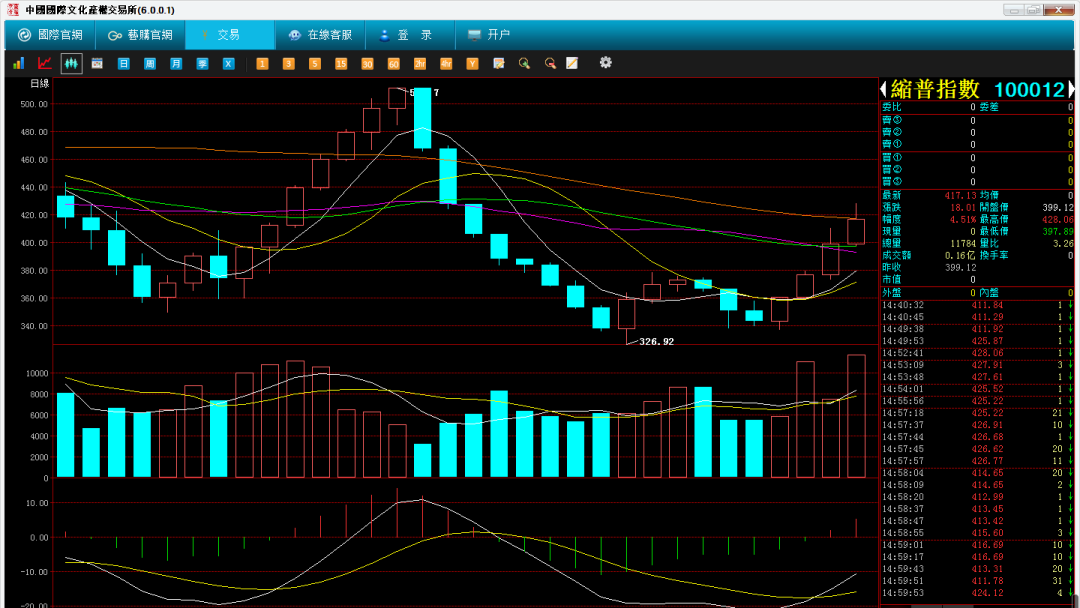Select the quarterly (季) period icon
The height and width of the screenshot is (608, 1080).
[202, 63]
